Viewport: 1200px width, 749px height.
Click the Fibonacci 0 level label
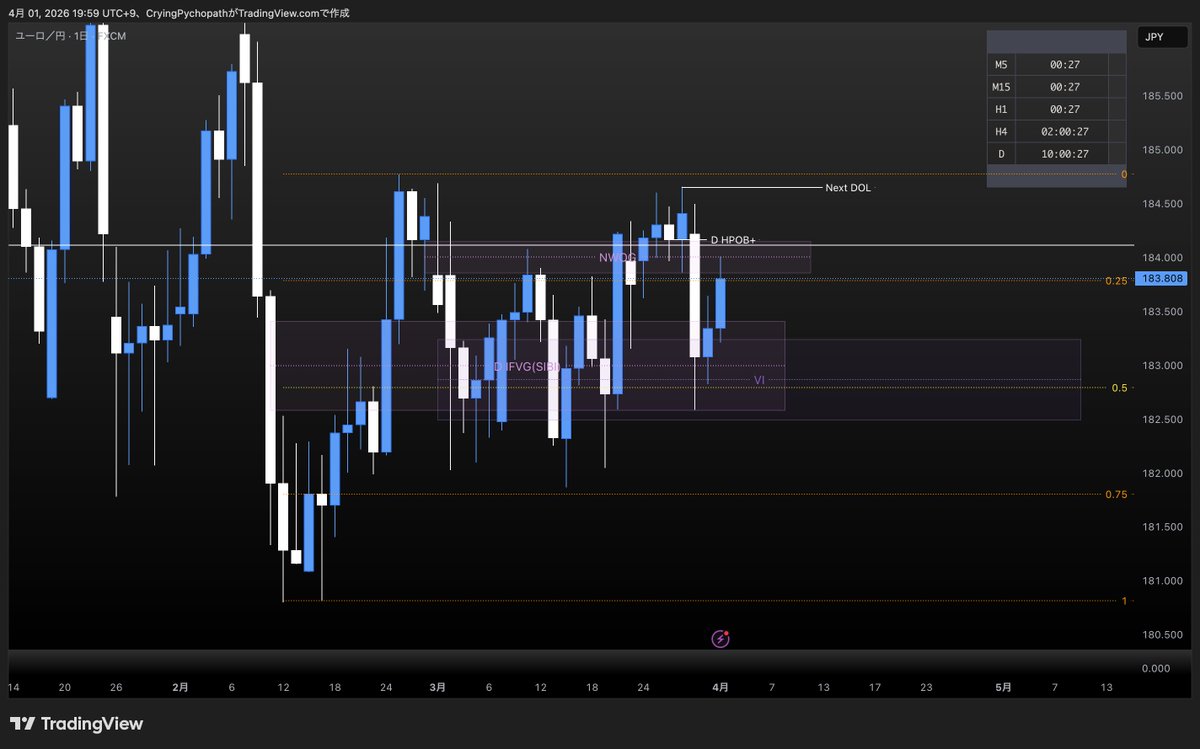pos(1124,174)
